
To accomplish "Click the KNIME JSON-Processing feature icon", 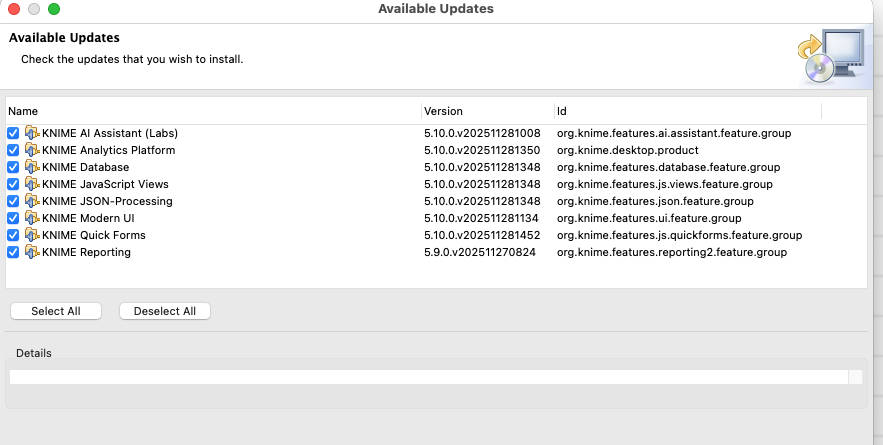I will pos(31,201).
